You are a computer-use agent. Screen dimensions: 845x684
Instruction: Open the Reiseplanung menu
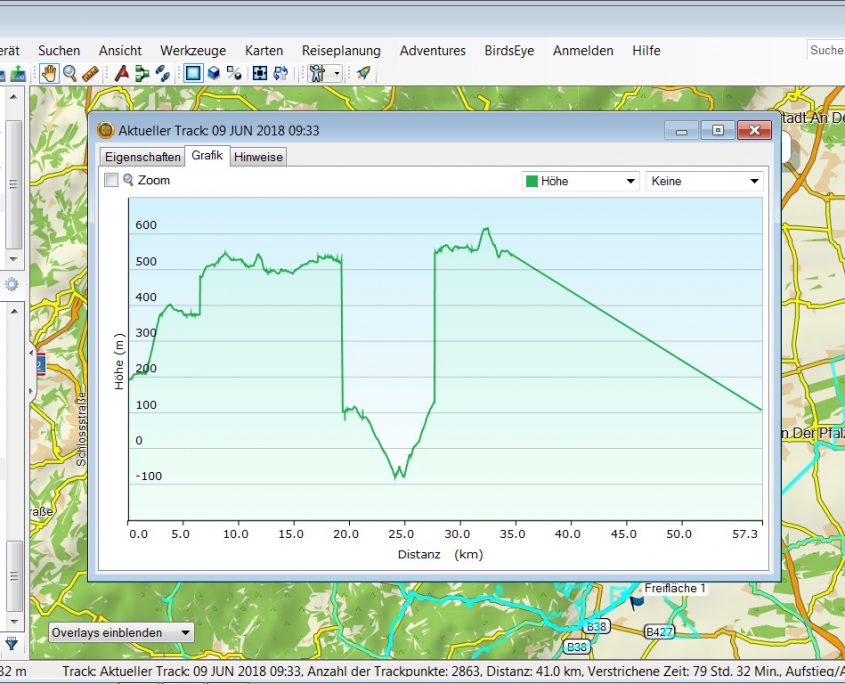pyautogui.click(x=341, y=51)
